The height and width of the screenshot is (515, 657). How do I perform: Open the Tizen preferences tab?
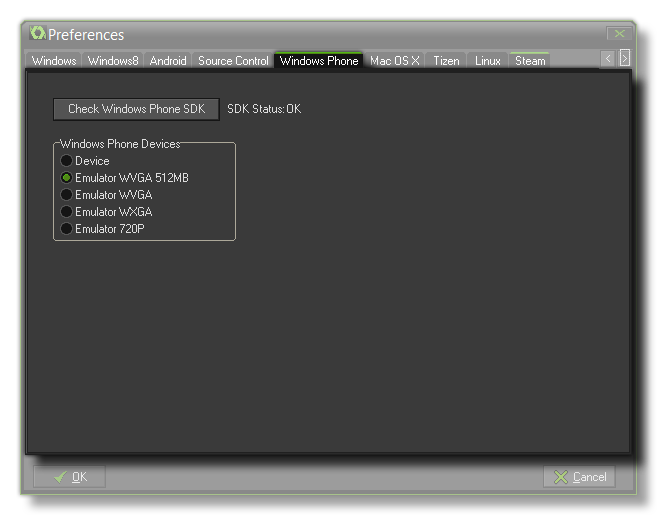click(446, 61)
